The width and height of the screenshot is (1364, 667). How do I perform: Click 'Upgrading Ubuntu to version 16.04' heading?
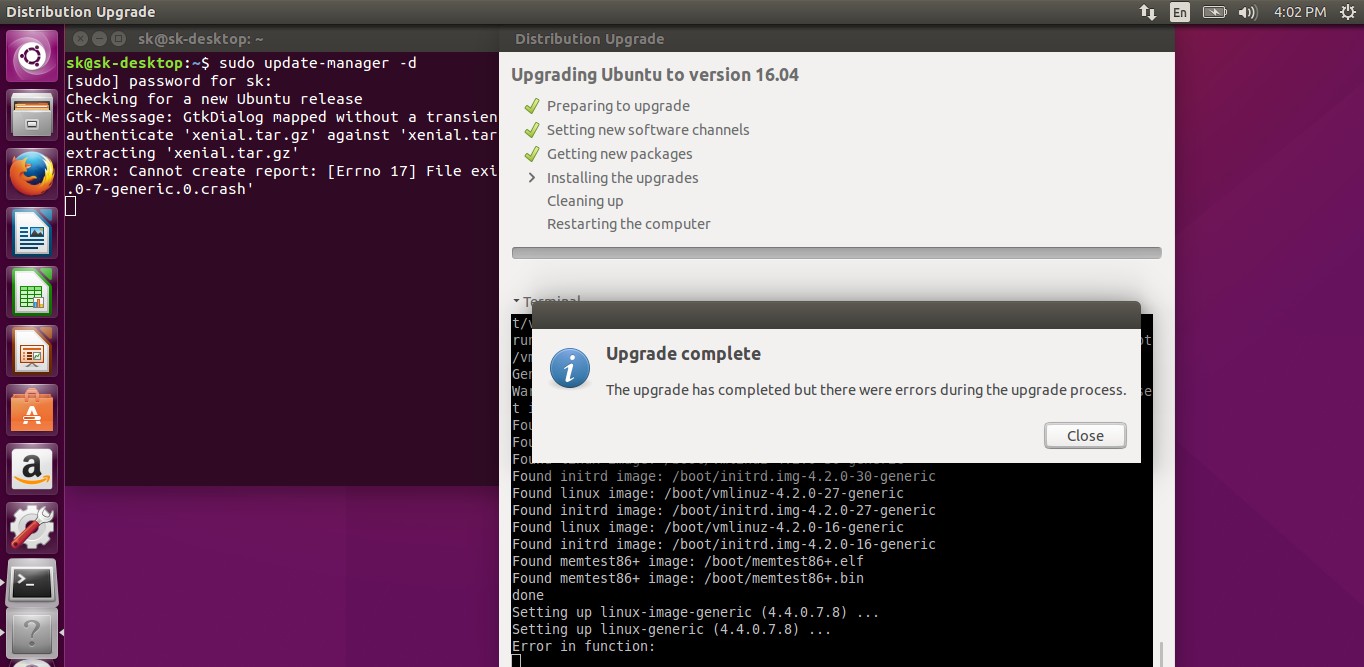(655, 75)
